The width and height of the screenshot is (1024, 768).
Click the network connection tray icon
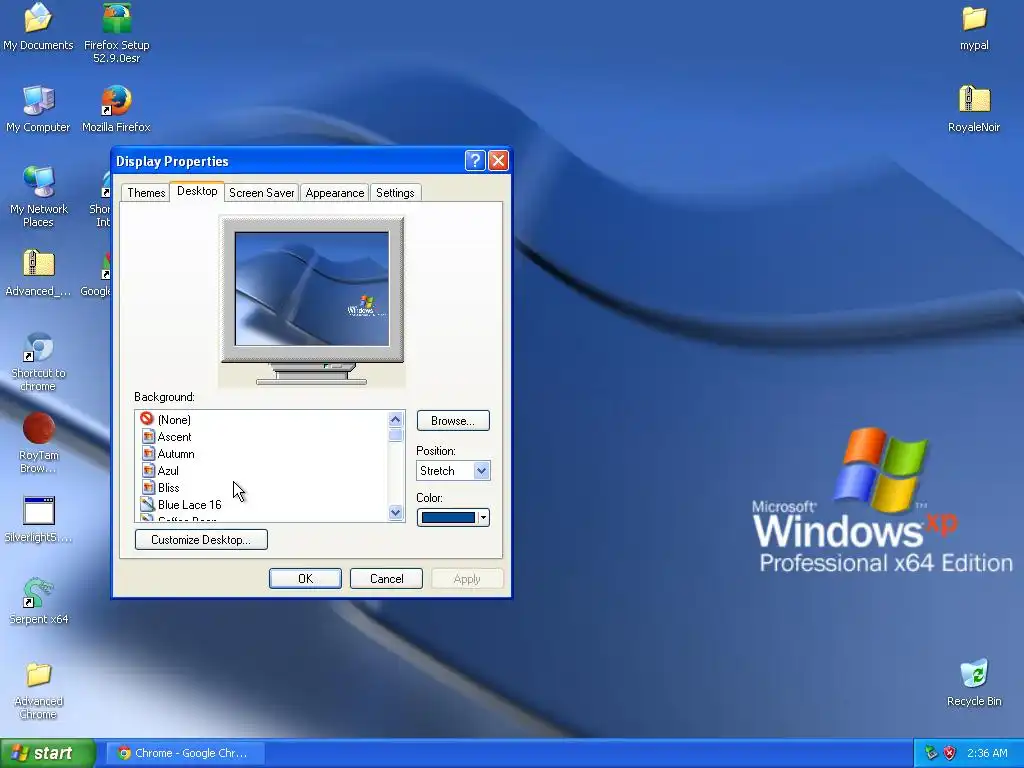coord(931,753)
